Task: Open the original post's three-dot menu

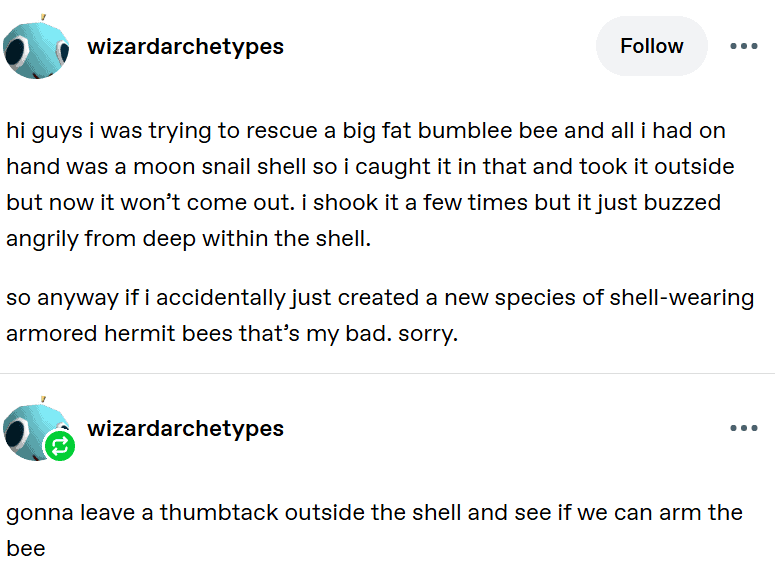Action: 744,46
